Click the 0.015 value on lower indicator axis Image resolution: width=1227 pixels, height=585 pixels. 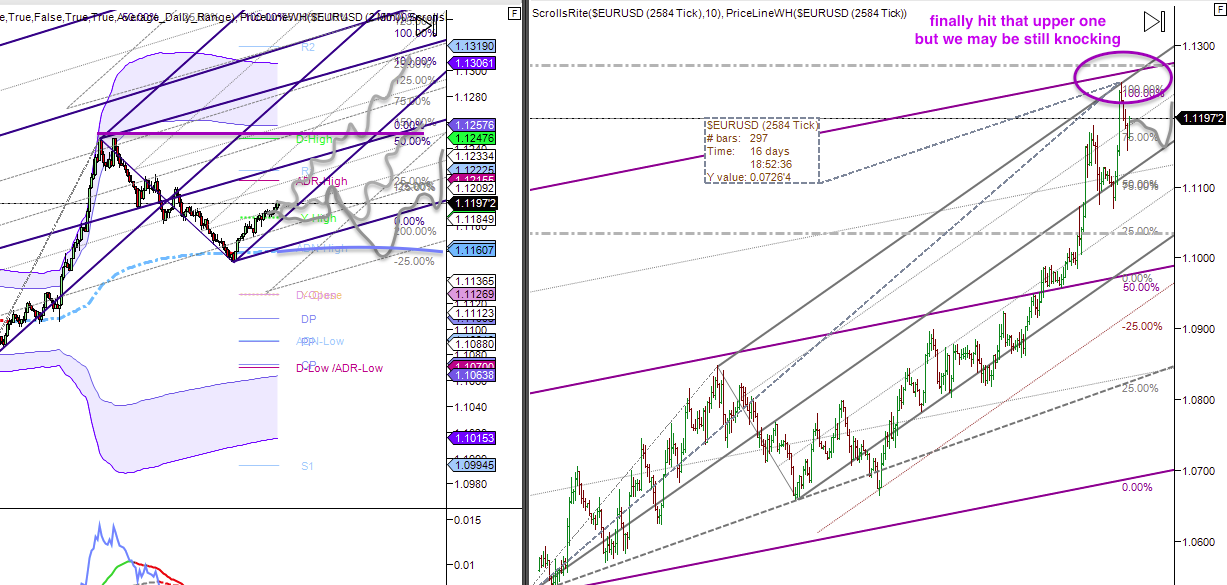pyautogui.click(x=467, y=520)
